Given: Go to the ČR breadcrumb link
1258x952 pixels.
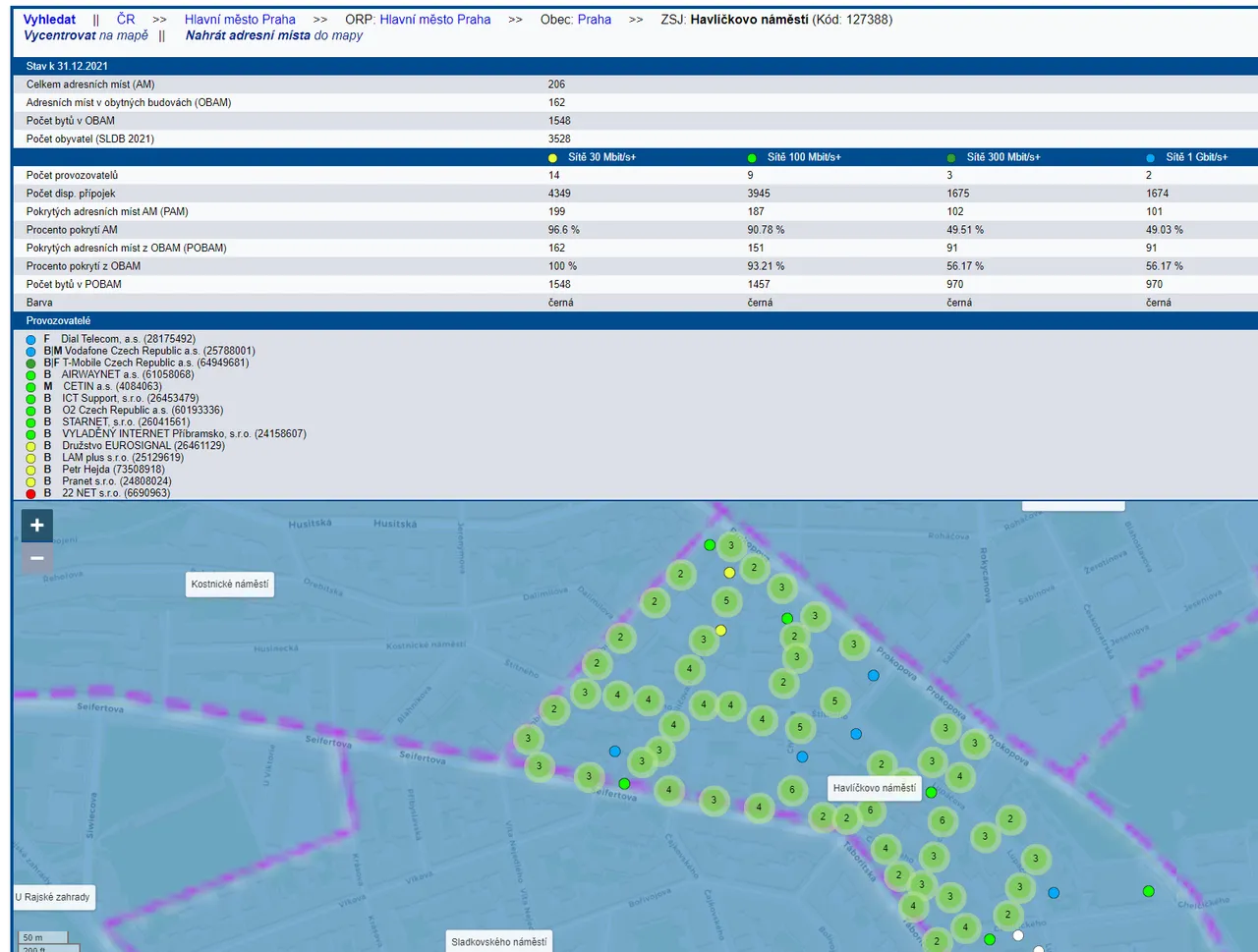Looking at the screenshot, I should pyautogui.click(x=126, y=20).
